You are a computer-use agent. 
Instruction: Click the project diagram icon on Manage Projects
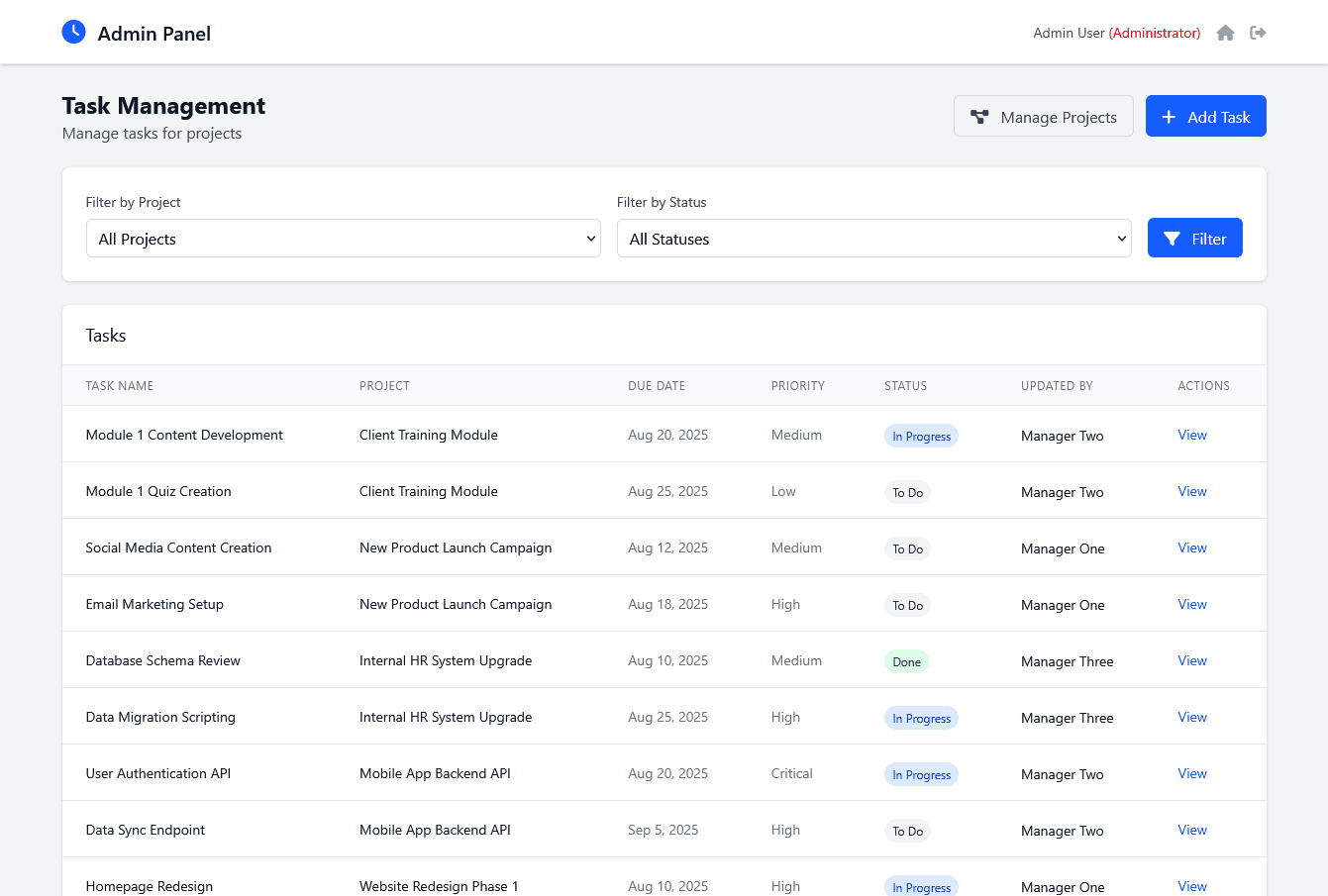click(979, 116)
